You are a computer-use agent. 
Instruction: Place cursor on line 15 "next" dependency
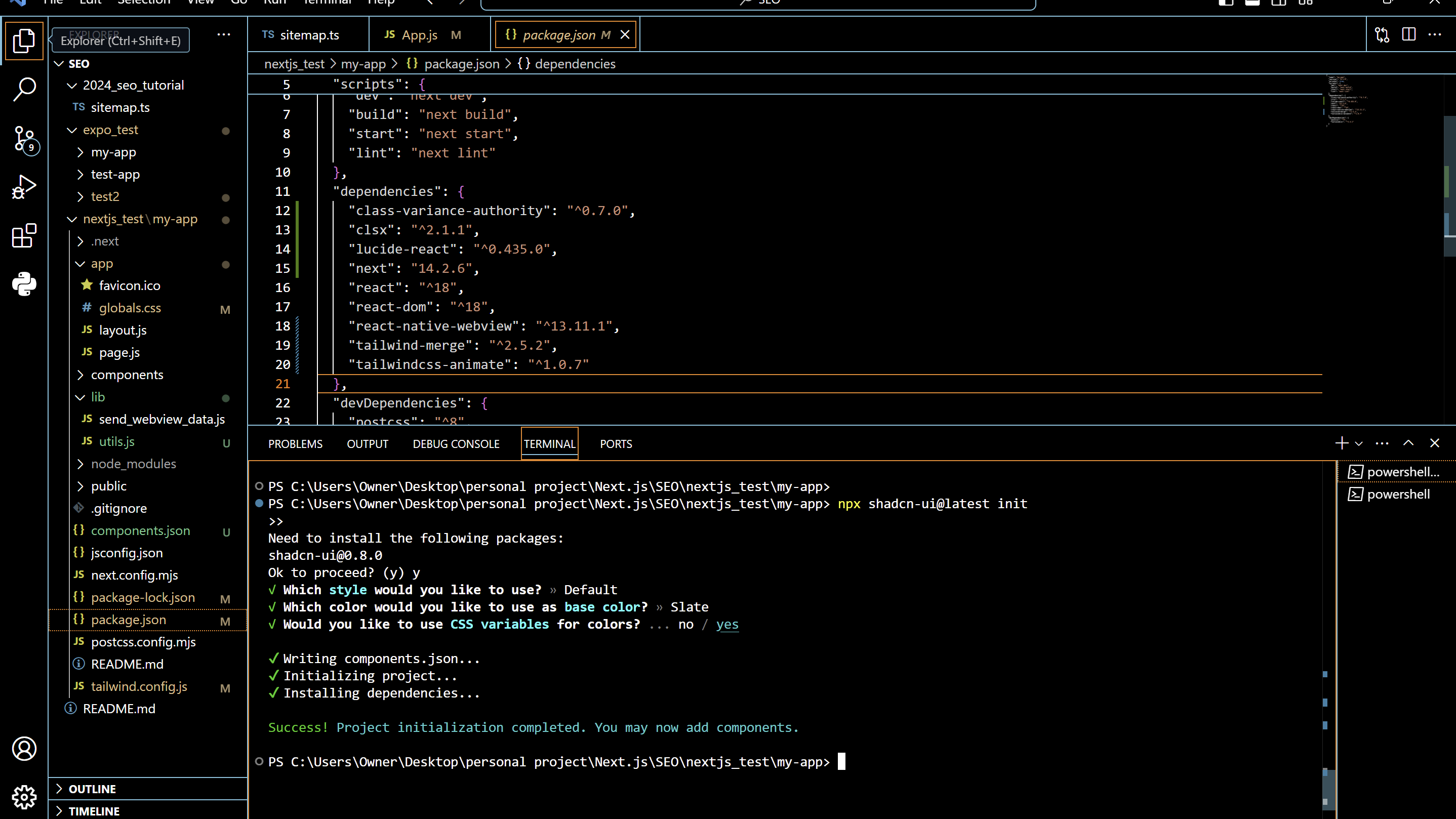pyautogui.click(x=414, y=268)
